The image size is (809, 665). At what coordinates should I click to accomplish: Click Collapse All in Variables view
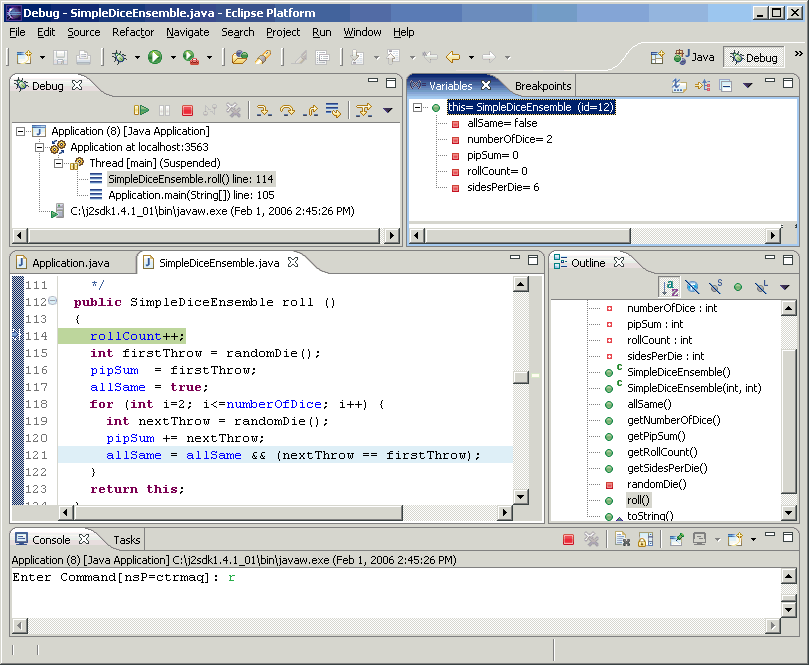(x=727, y=86)
